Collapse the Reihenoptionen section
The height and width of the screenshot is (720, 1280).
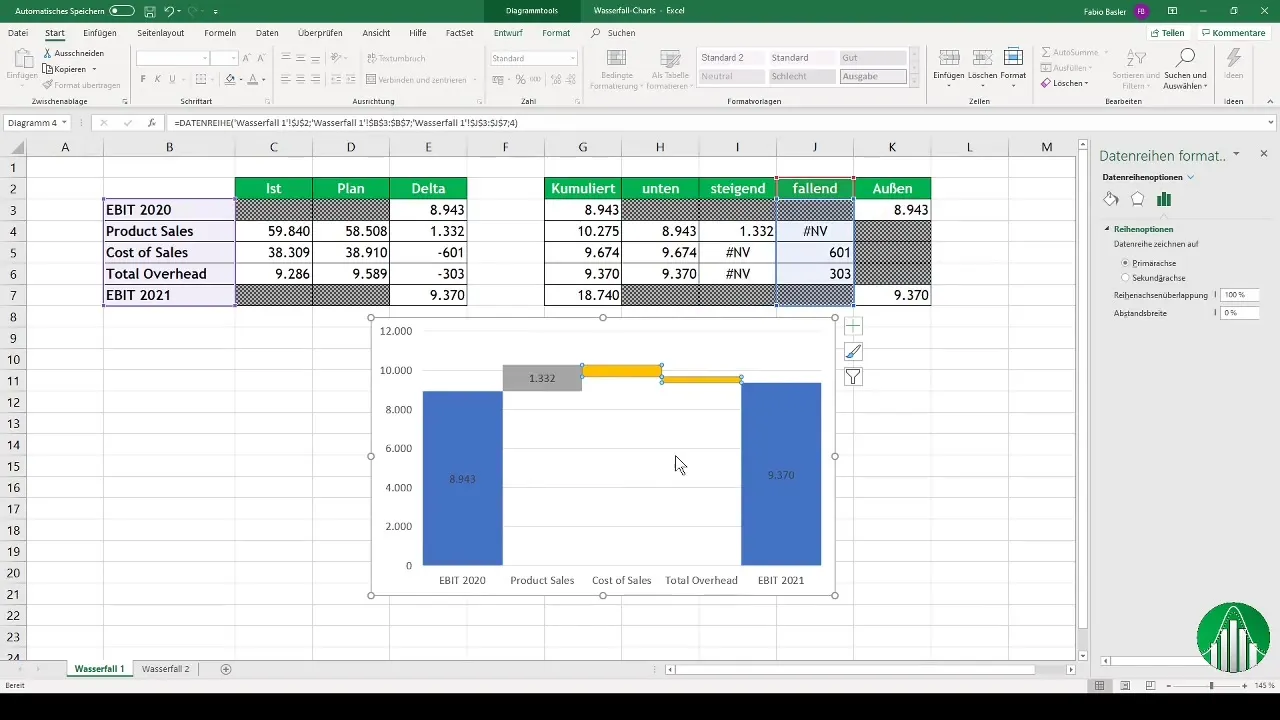pyautogui.click(x=1108, y=229)
